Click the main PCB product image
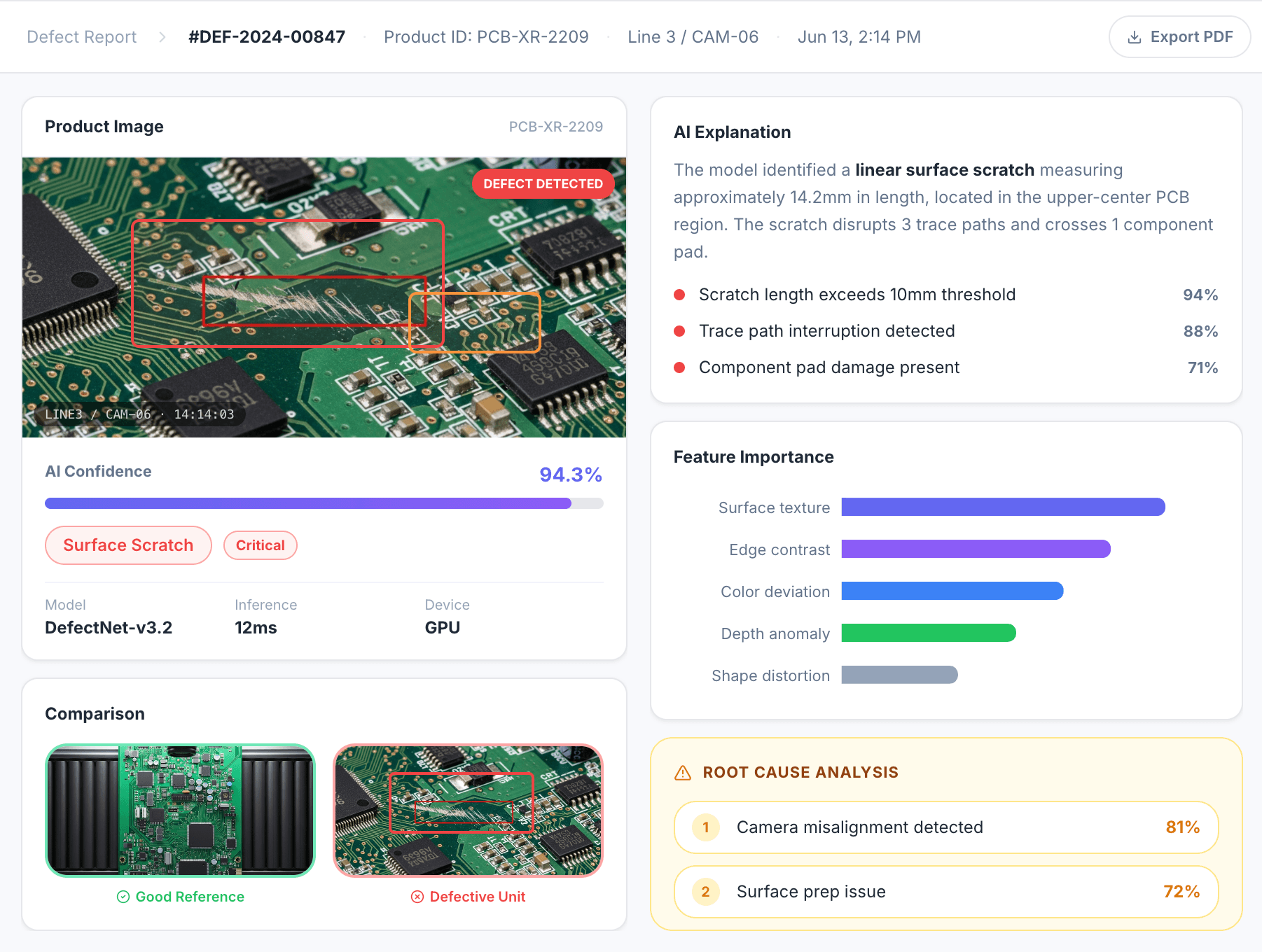 tap(324, 297)
